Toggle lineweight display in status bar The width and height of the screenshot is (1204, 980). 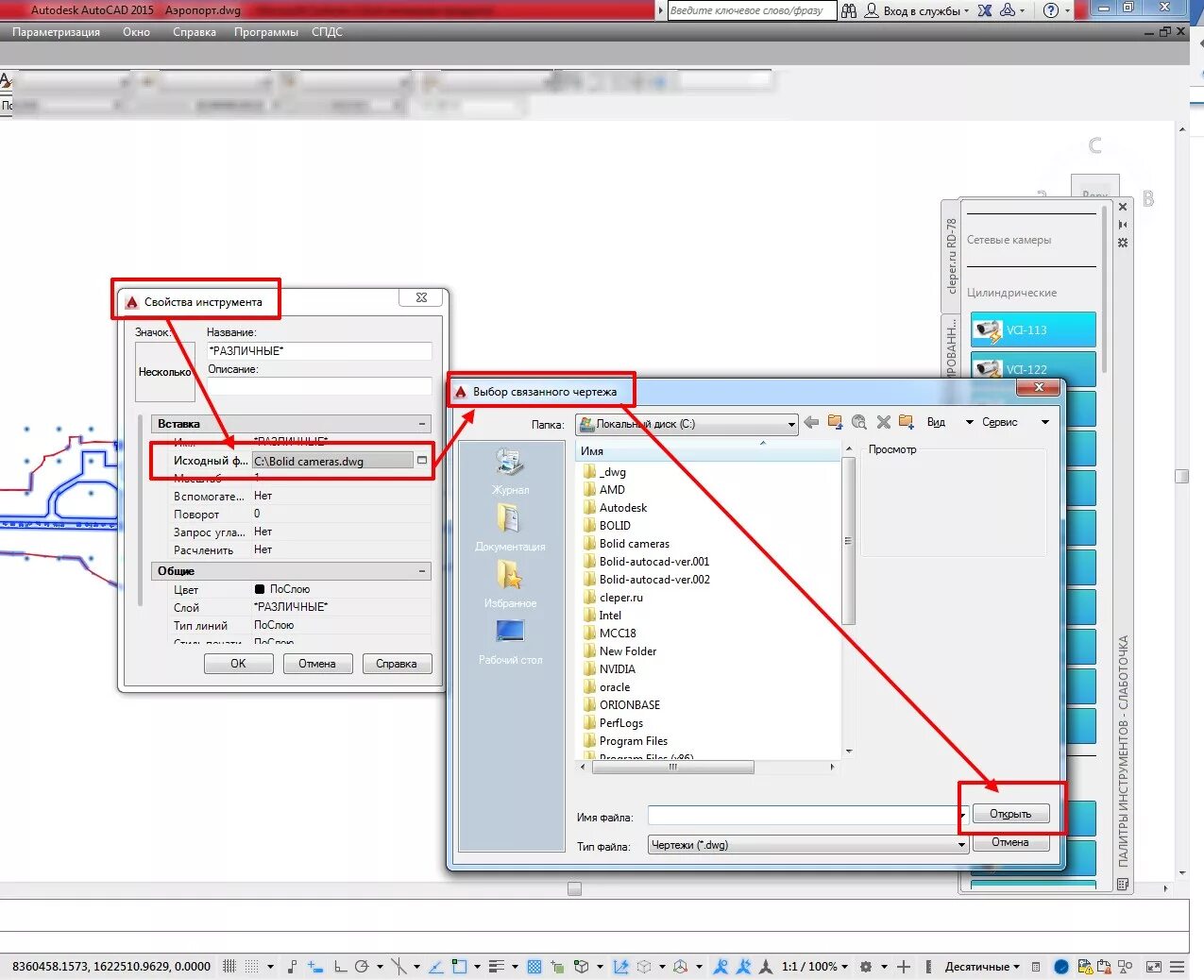(x=497, y=967)
